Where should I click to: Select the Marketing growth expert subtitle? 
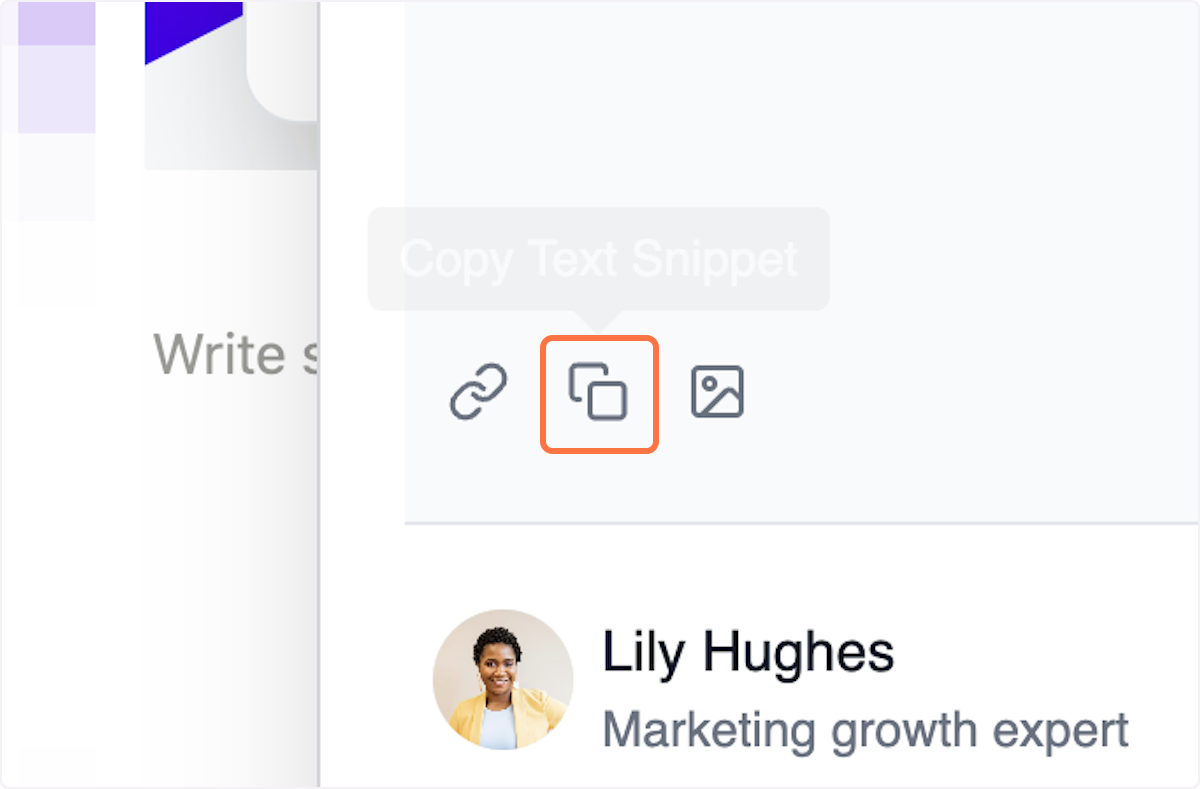[865, 729]
